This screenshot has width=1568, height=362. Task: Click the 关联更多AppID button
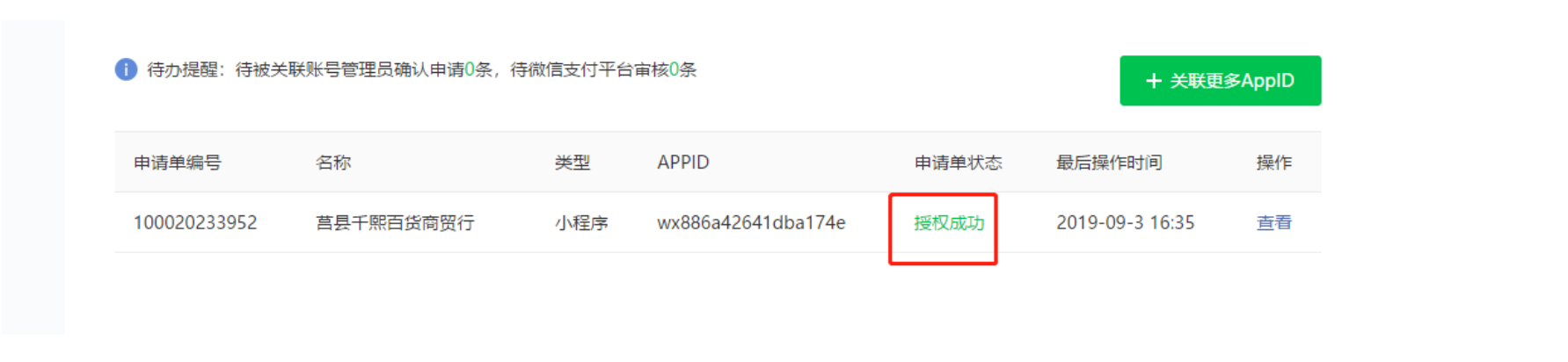coord(1220,81)
